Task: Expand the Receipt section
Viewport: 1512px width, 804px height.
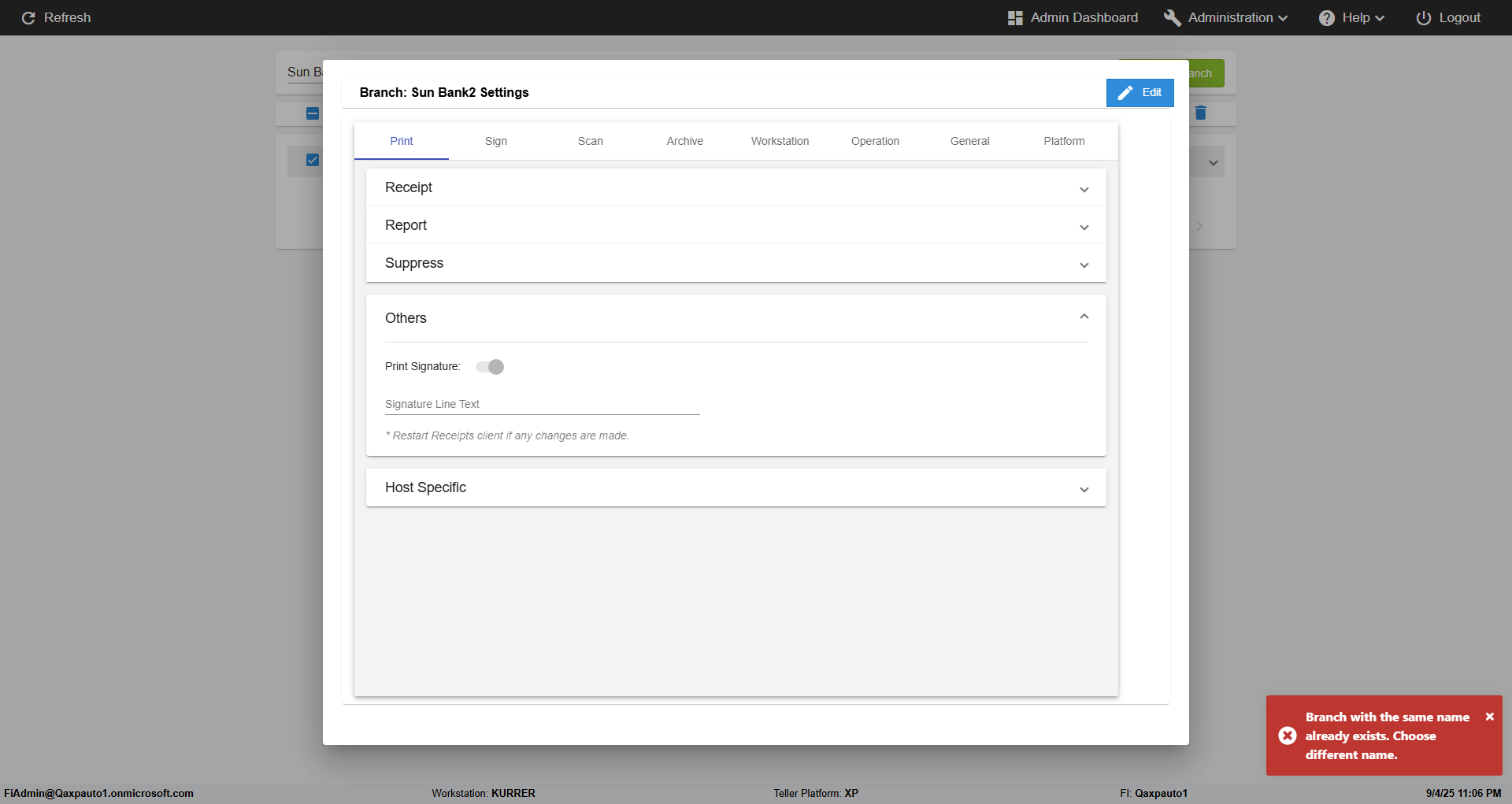Action: pyautogui.click(x=1084, y=189)
